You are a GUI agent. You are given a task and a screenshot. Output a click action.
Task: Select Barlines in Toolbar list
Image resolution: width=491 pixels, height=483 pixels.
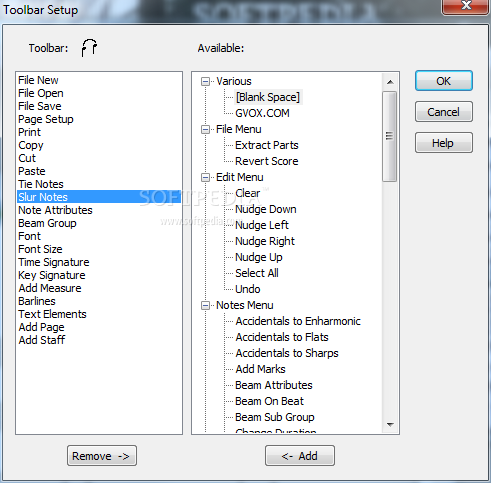99,301
